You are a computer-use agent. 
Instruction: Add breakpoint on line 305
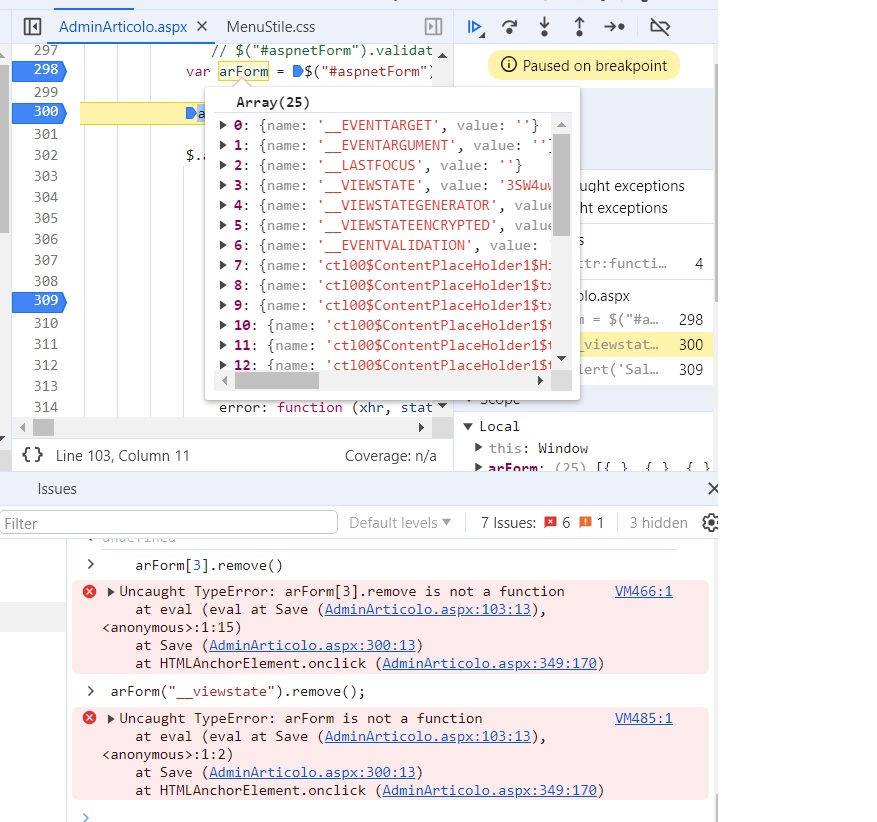(45, 218)
